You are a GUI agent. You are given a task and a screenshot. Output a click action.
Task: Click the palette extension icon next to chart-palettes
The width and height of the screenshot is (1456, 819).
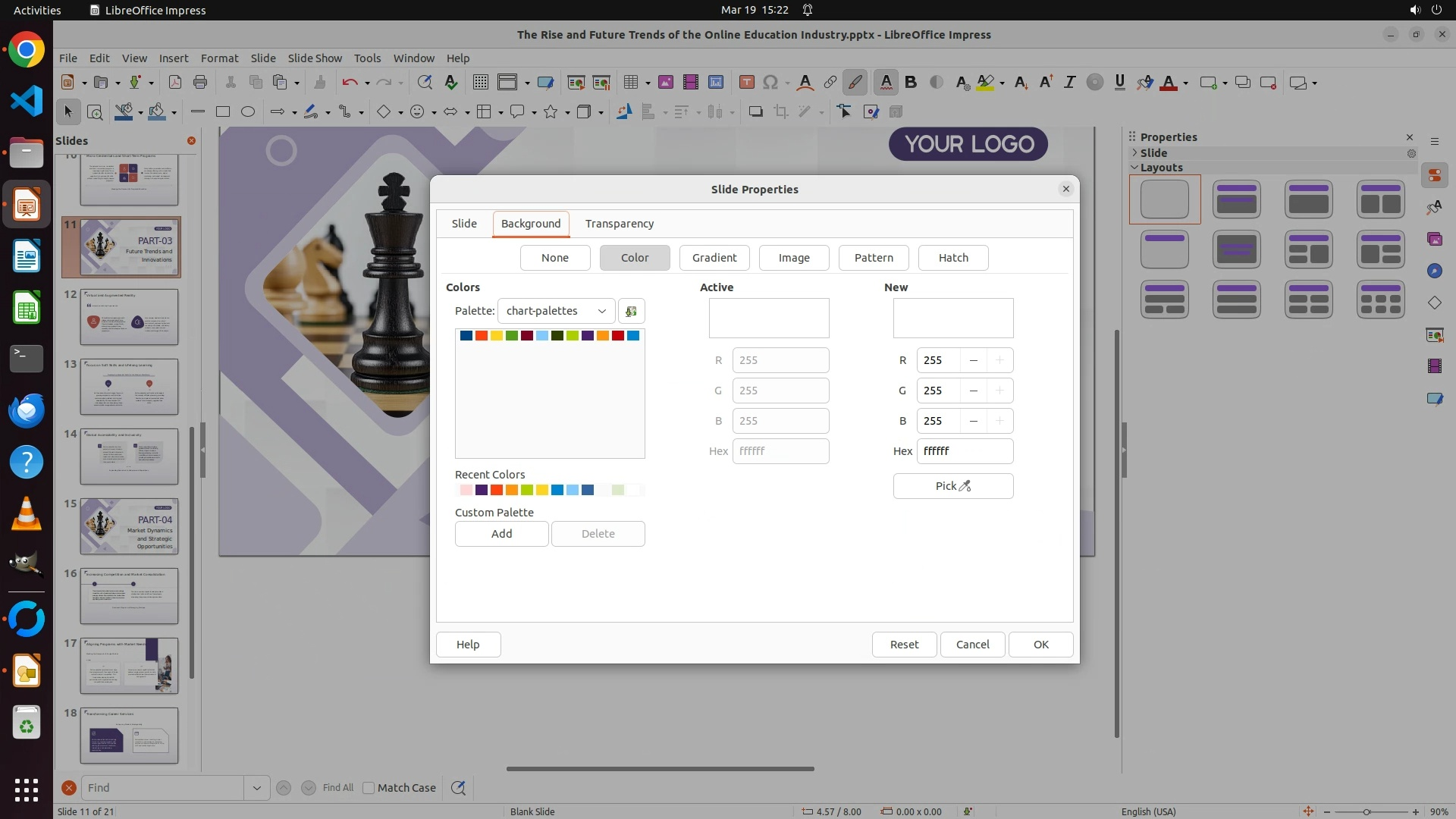631,311
